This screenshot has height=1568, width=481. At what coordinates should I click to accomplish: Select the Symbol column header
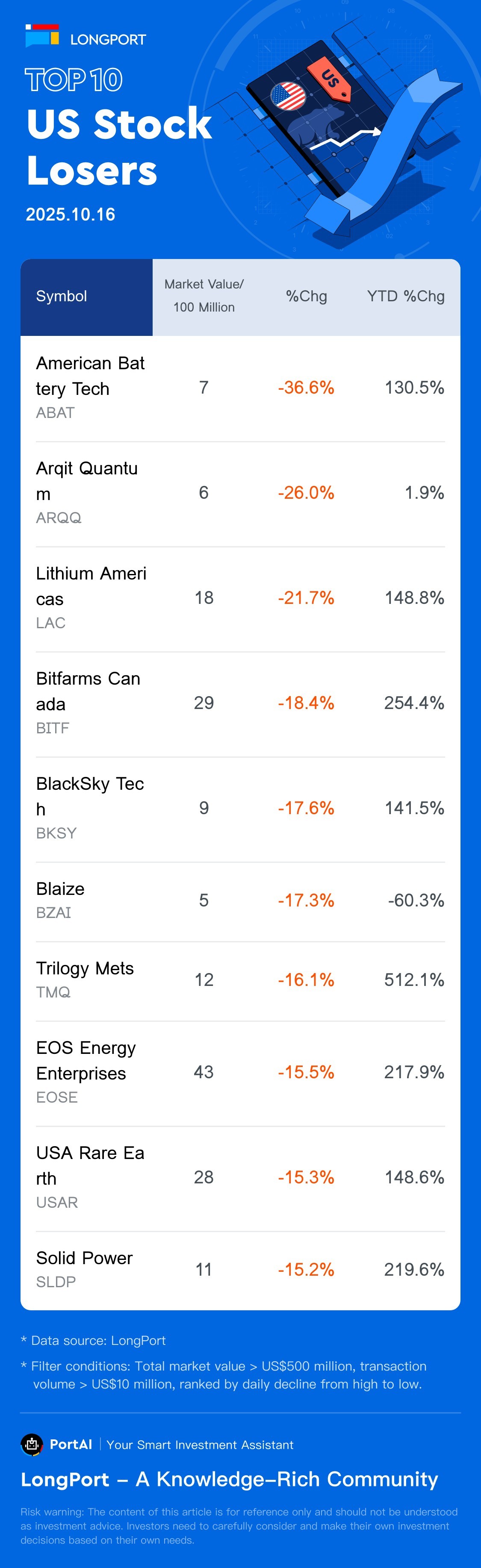(62, 297)
